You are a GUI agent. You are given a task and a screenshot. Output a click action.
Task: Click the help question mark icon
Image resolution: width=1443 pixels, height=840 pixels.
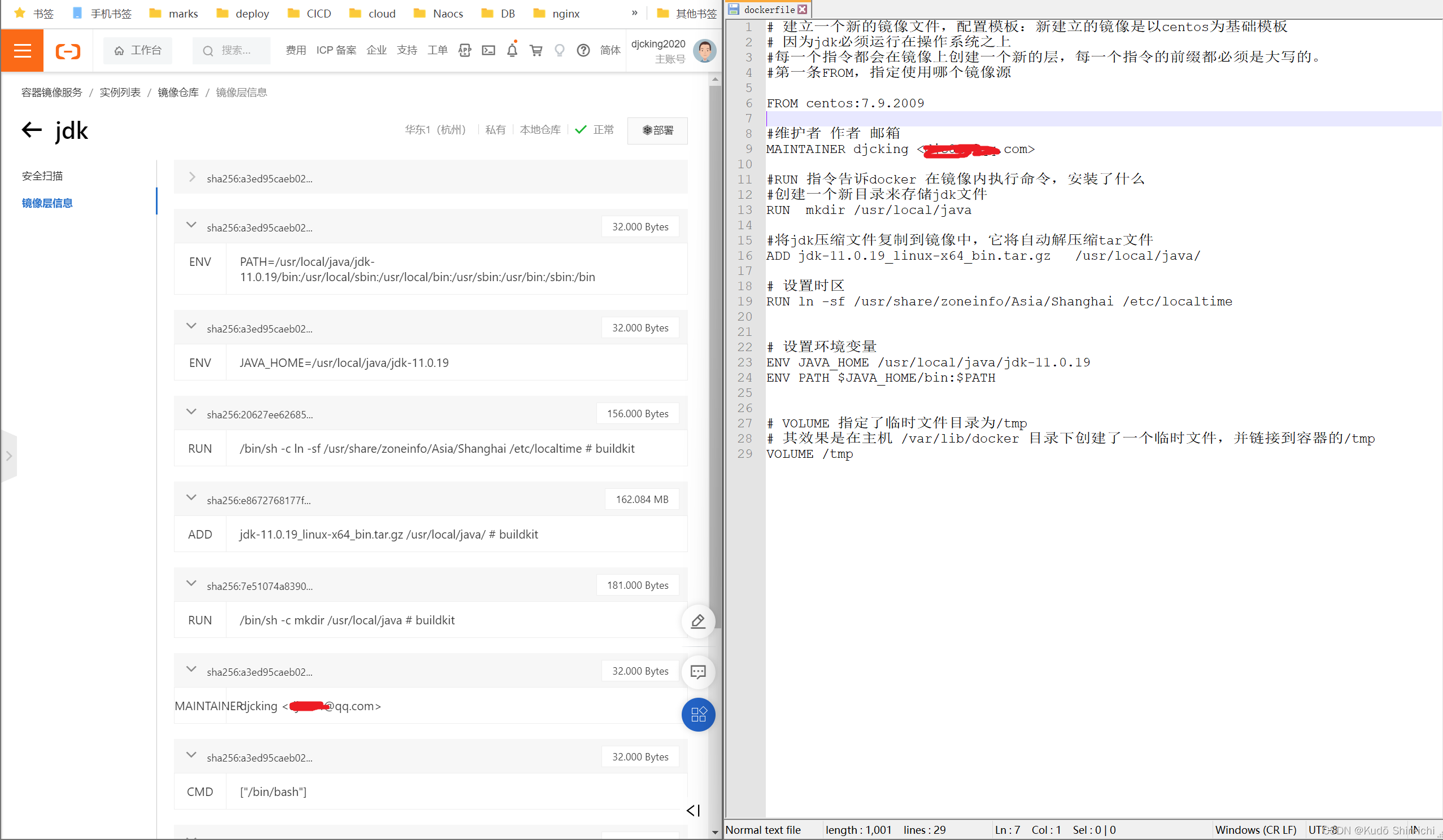point(583,50)
